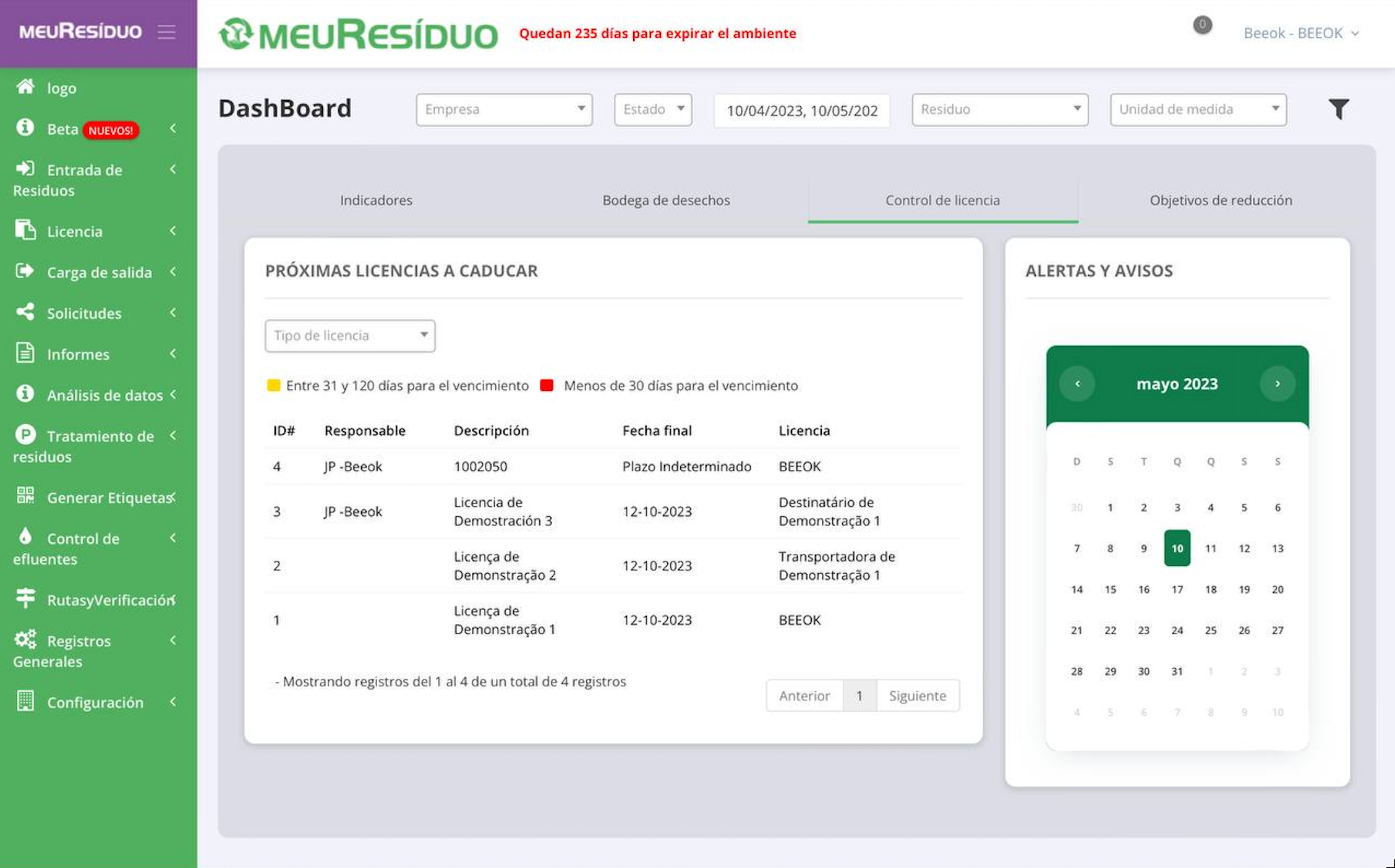1395x868 pixels.
Task: Click the Beta info circle icon
Action: click(x=25, y=127)
